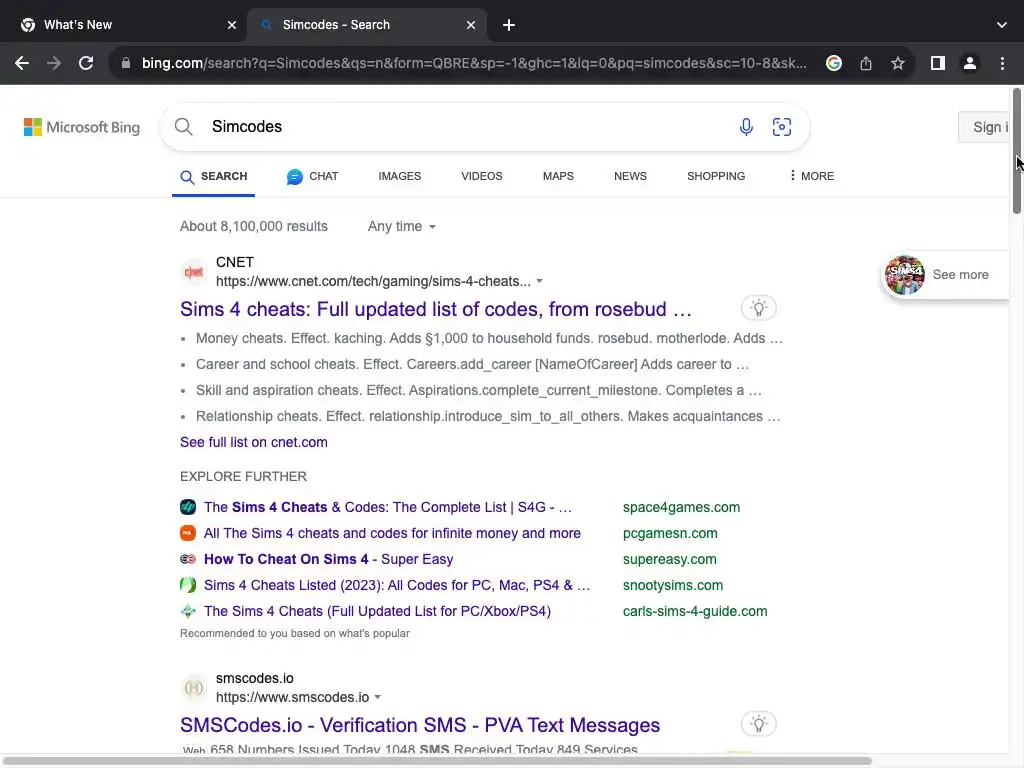Open the SHOPPING tab
Screen dimensions: 1024x768
716,176
